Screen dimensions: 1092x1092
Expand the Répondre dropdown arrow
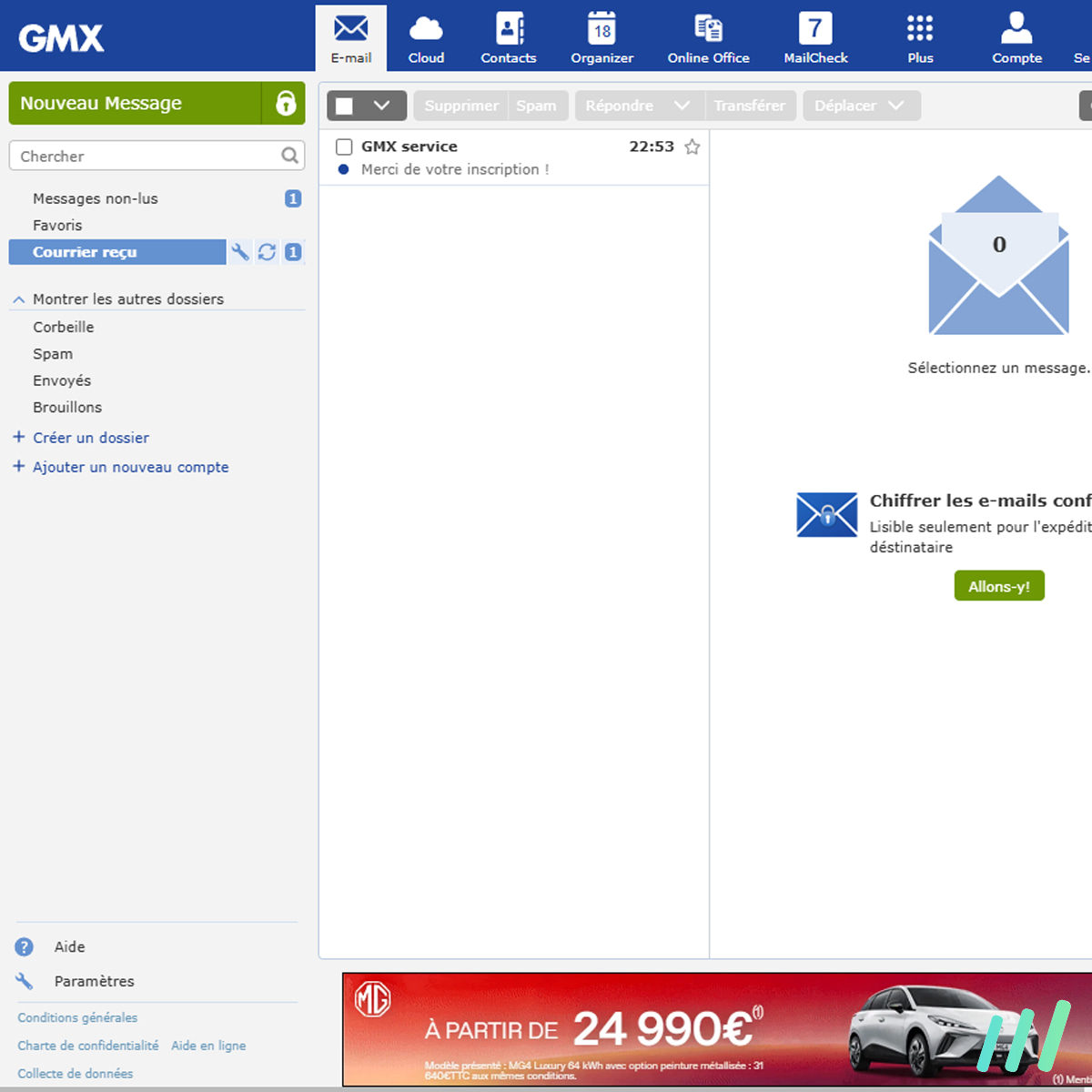click(682, 106)
